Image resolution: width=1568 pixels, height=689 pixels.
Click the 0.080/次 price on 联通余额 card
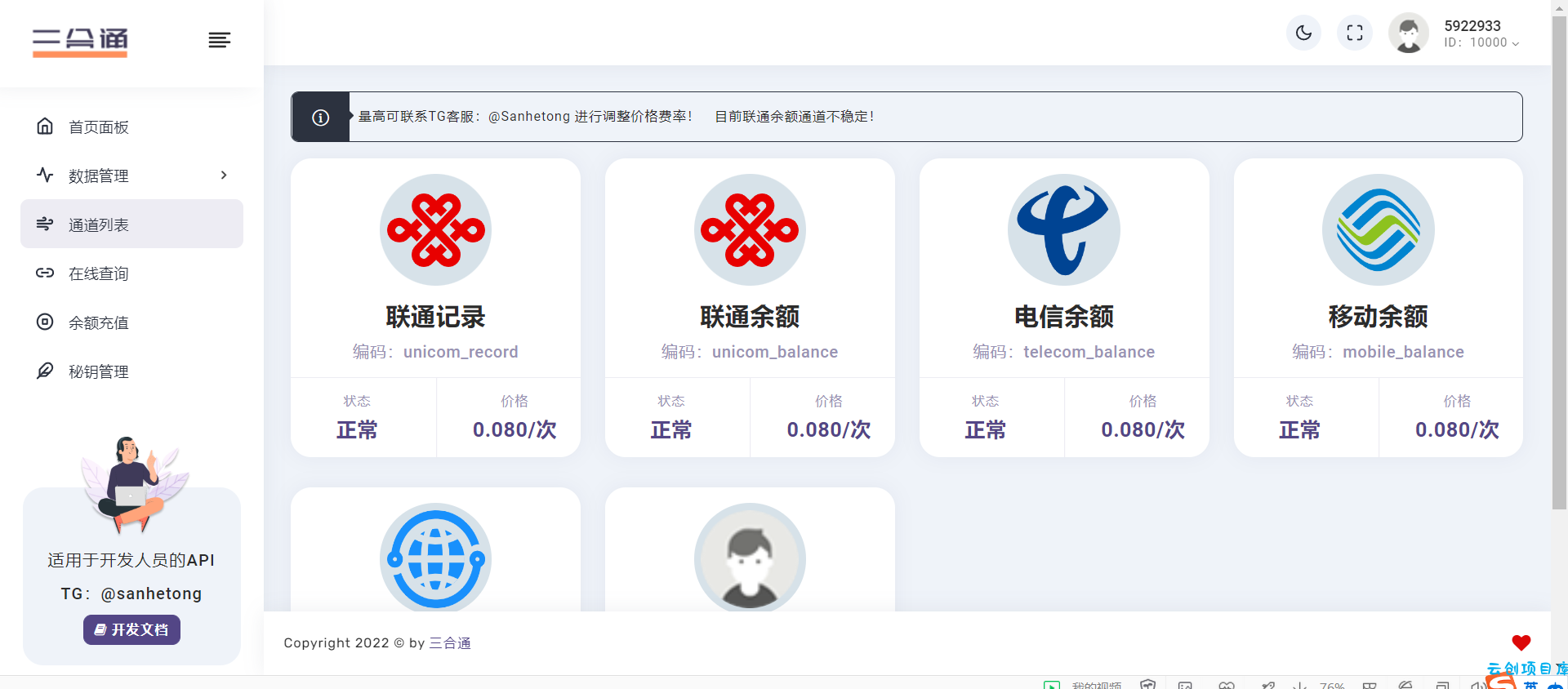tap(829, 430)
